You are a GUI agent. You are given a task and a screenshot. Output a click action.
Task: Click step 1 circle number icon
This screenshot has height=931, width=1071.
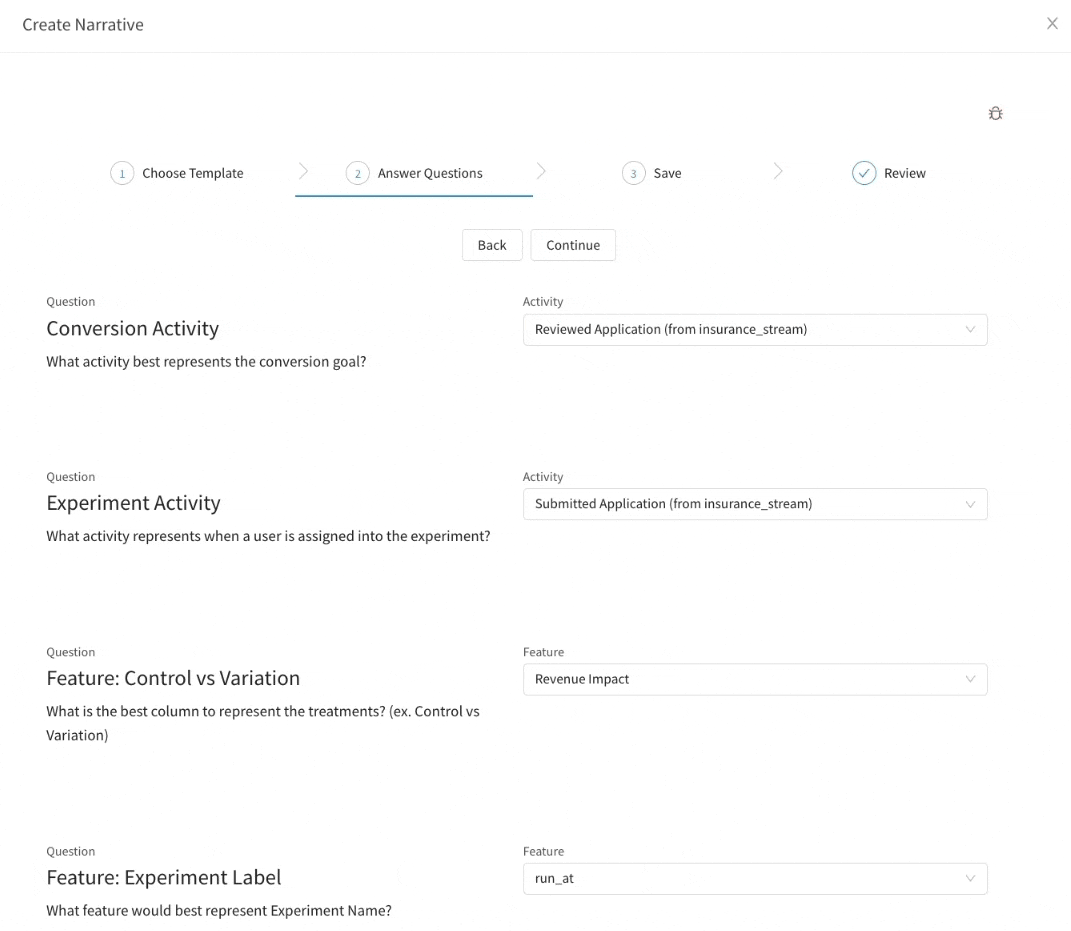[122, 173]
